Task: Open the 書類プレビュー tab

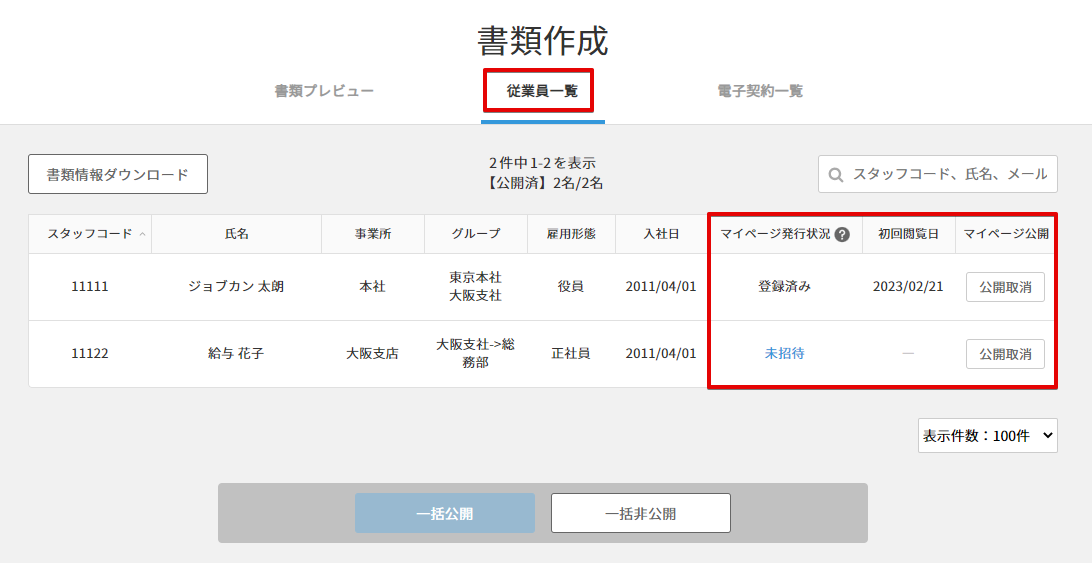Action: tap(324, 91)
